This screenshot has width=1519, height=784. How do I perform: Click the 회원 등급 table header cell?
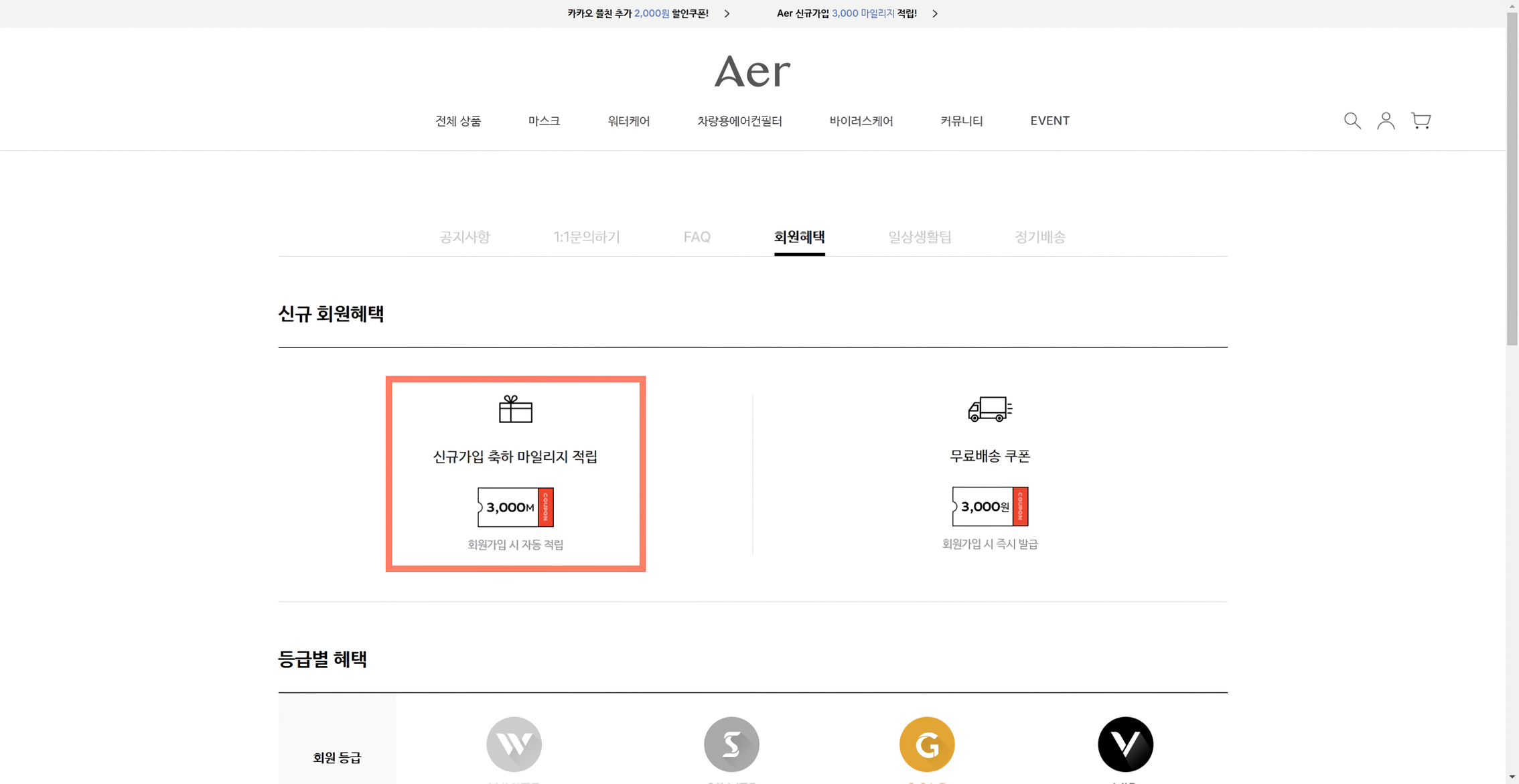(337, 738)
